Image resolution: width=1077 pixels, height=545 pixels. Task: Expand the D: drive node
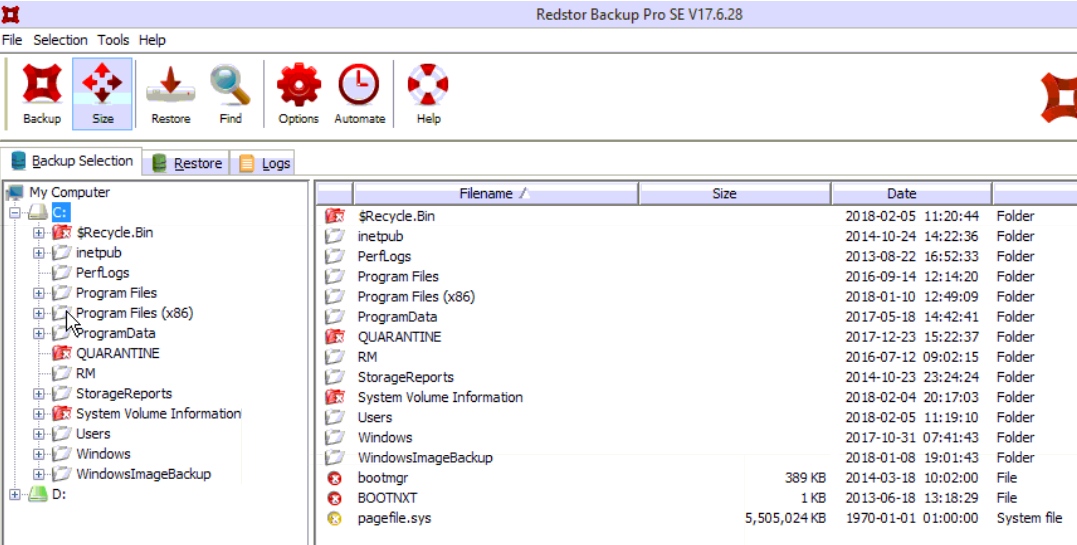pyautogui.click(x=15, y=494)
